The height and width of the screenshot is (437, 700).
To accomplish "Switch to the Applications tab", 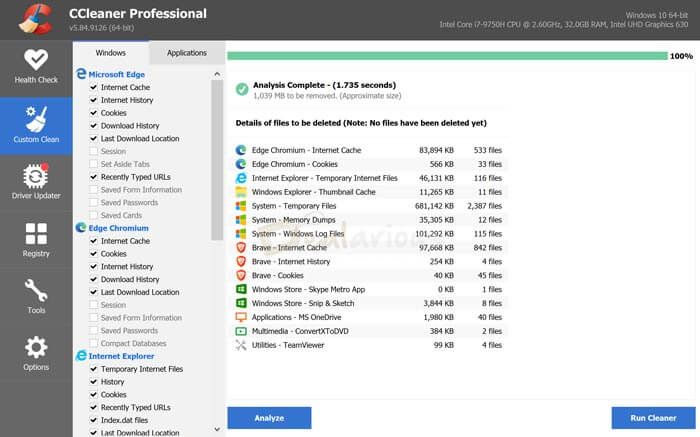I will point(187,53).
